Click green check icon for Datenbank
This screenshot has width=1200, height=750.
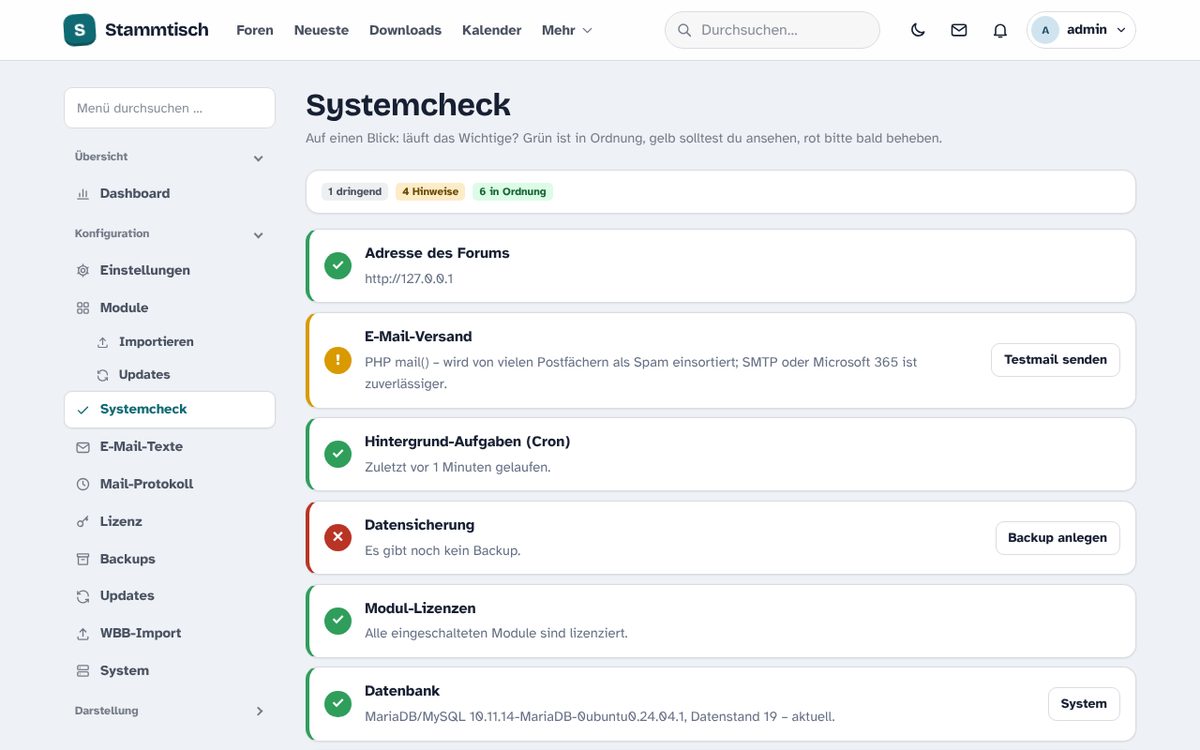(x=338, y=704)
